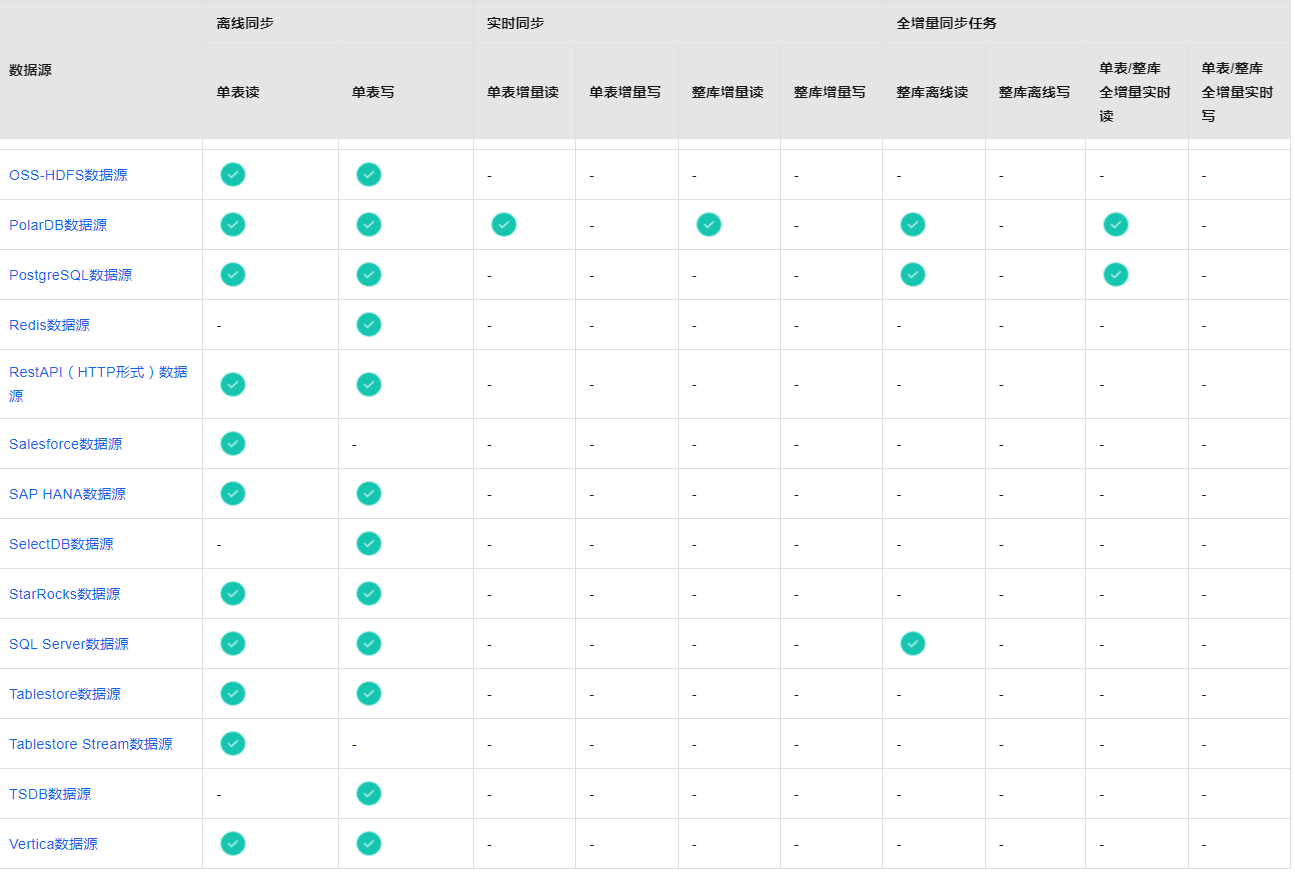
Task: Open the Salesforce数据源 link
Action: (66, 444)
